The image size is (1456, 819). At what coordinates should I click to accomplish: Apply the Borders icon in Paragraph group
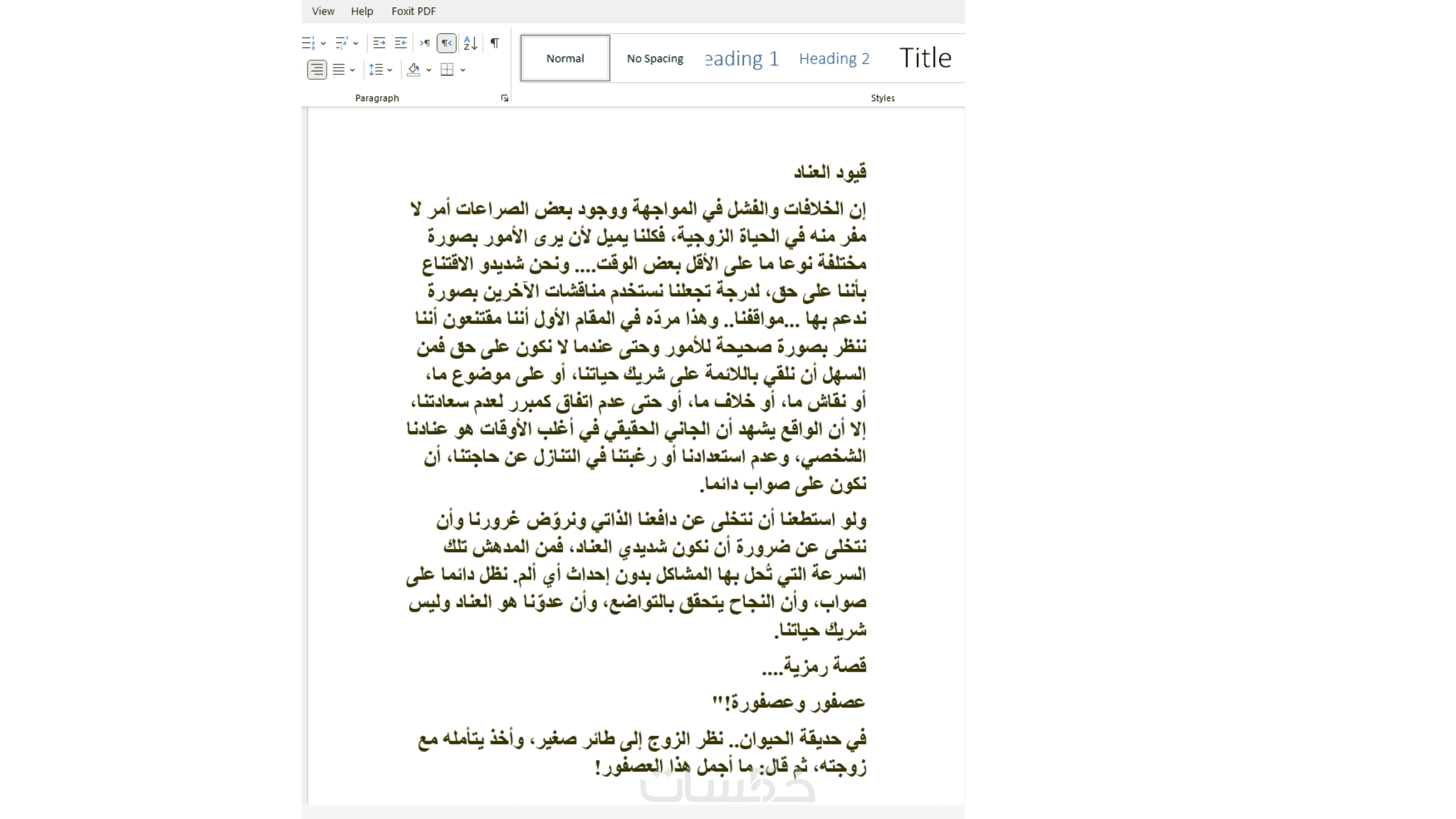click(447, 70)
